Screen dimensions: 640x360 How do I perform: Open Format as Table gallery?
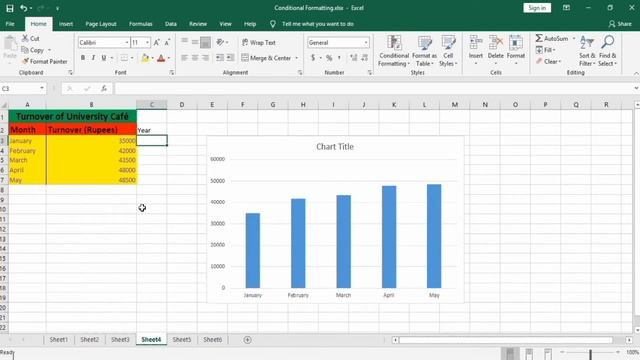[x=424, y=51]
